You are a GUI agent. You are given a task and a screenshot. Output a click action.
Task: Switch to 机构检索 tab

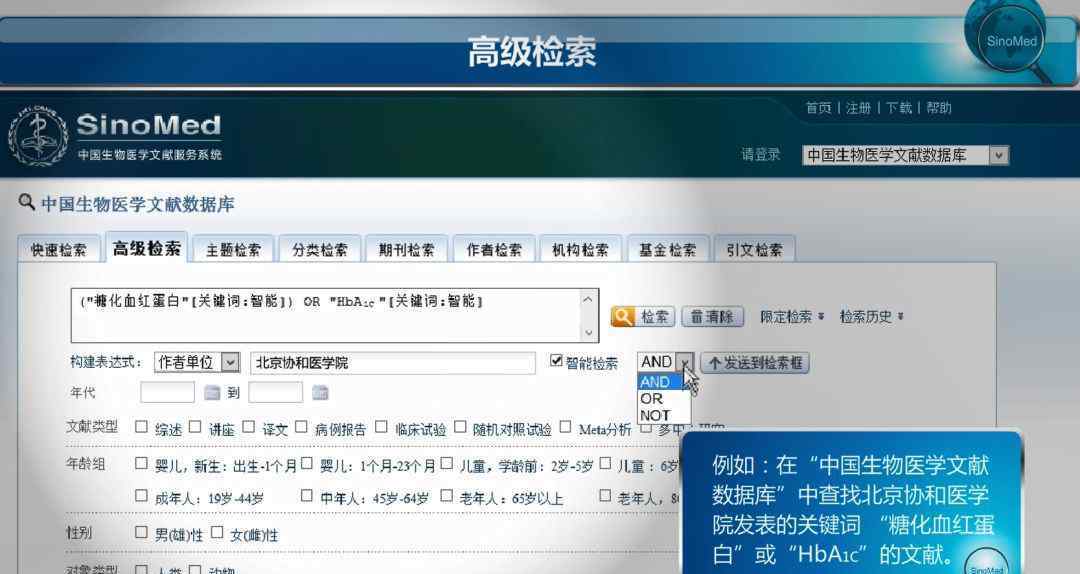(581, 249)
